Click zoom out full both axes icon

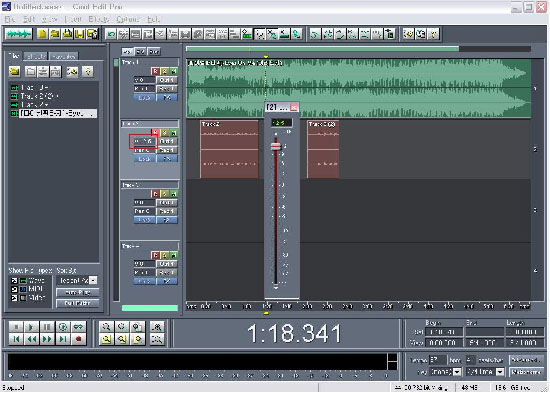click(137, 327)
